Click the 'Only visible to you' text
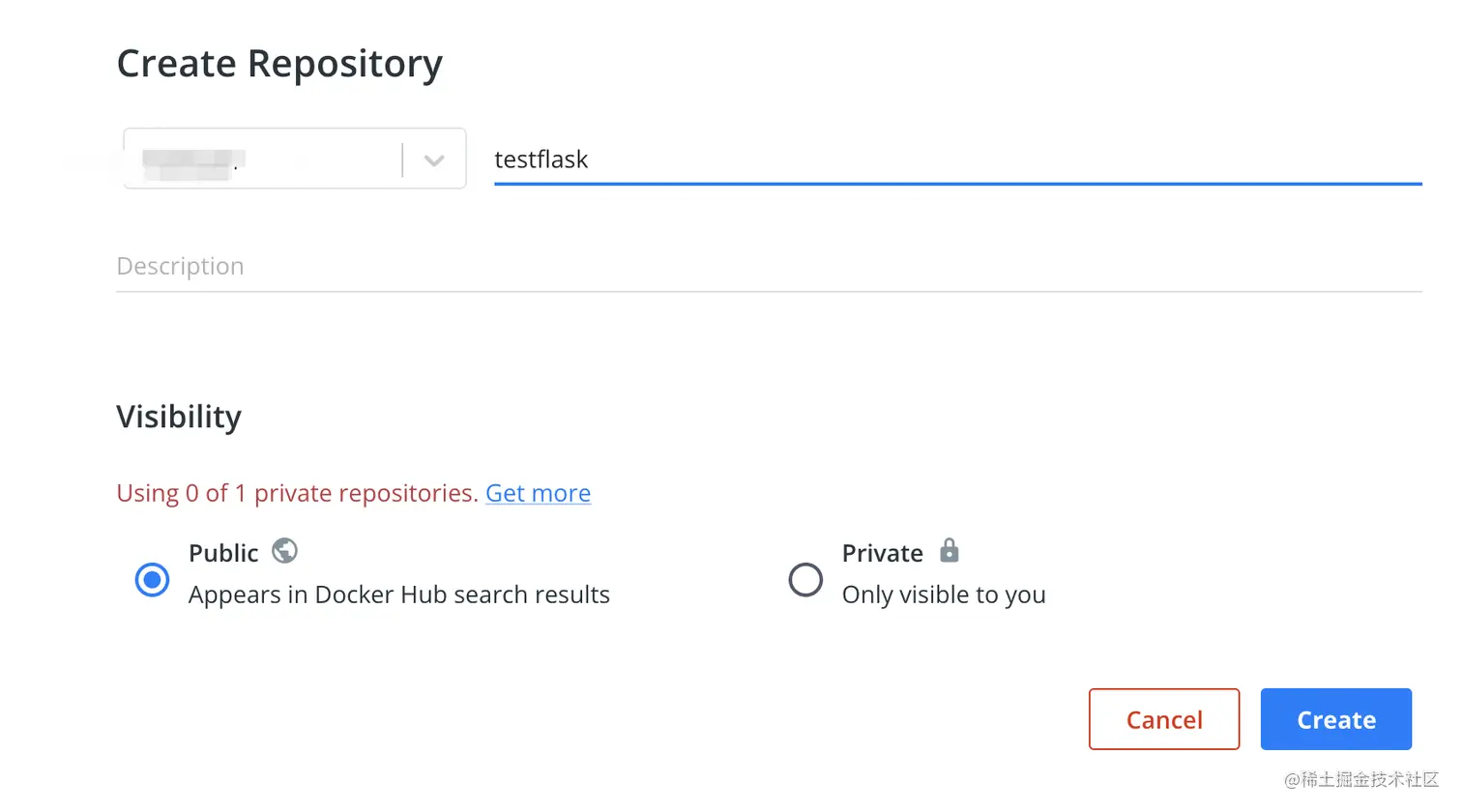Viewport: 1462px width, 812px height. click(x=944, y=594)
